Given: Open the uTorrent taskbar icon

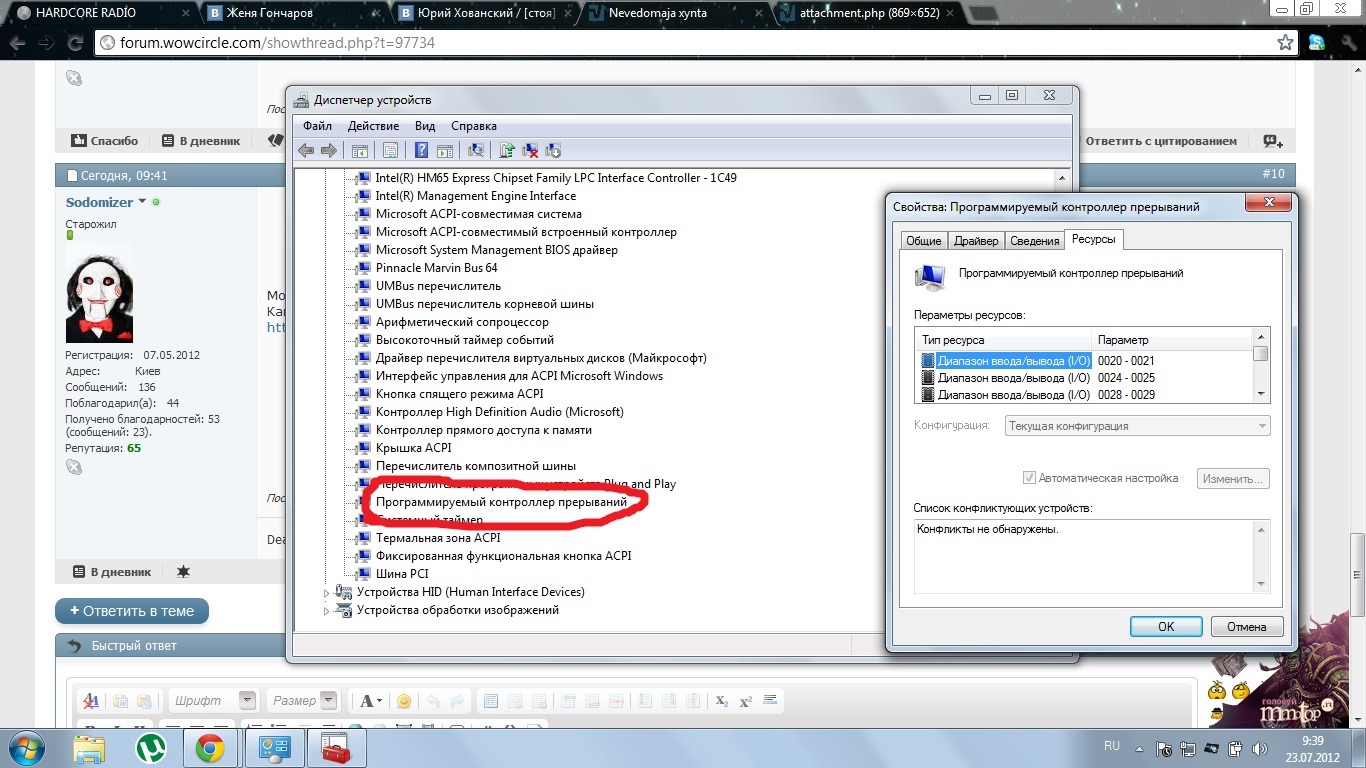Looking at the screenshot, I should pos(150,747).
